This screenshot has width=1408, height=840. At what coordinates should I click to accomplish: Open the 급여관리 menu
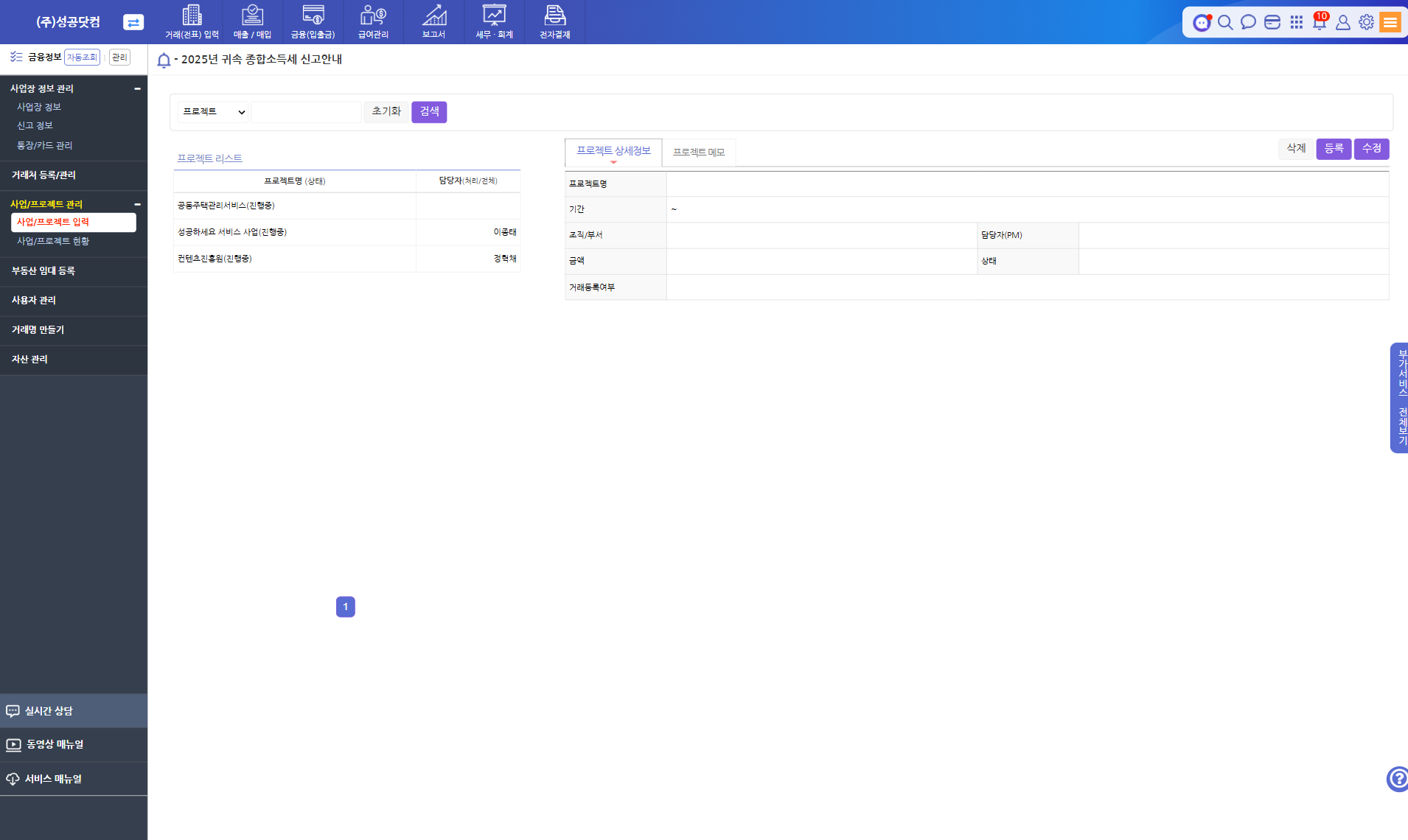pyautogui.click(x=373, y=22)
